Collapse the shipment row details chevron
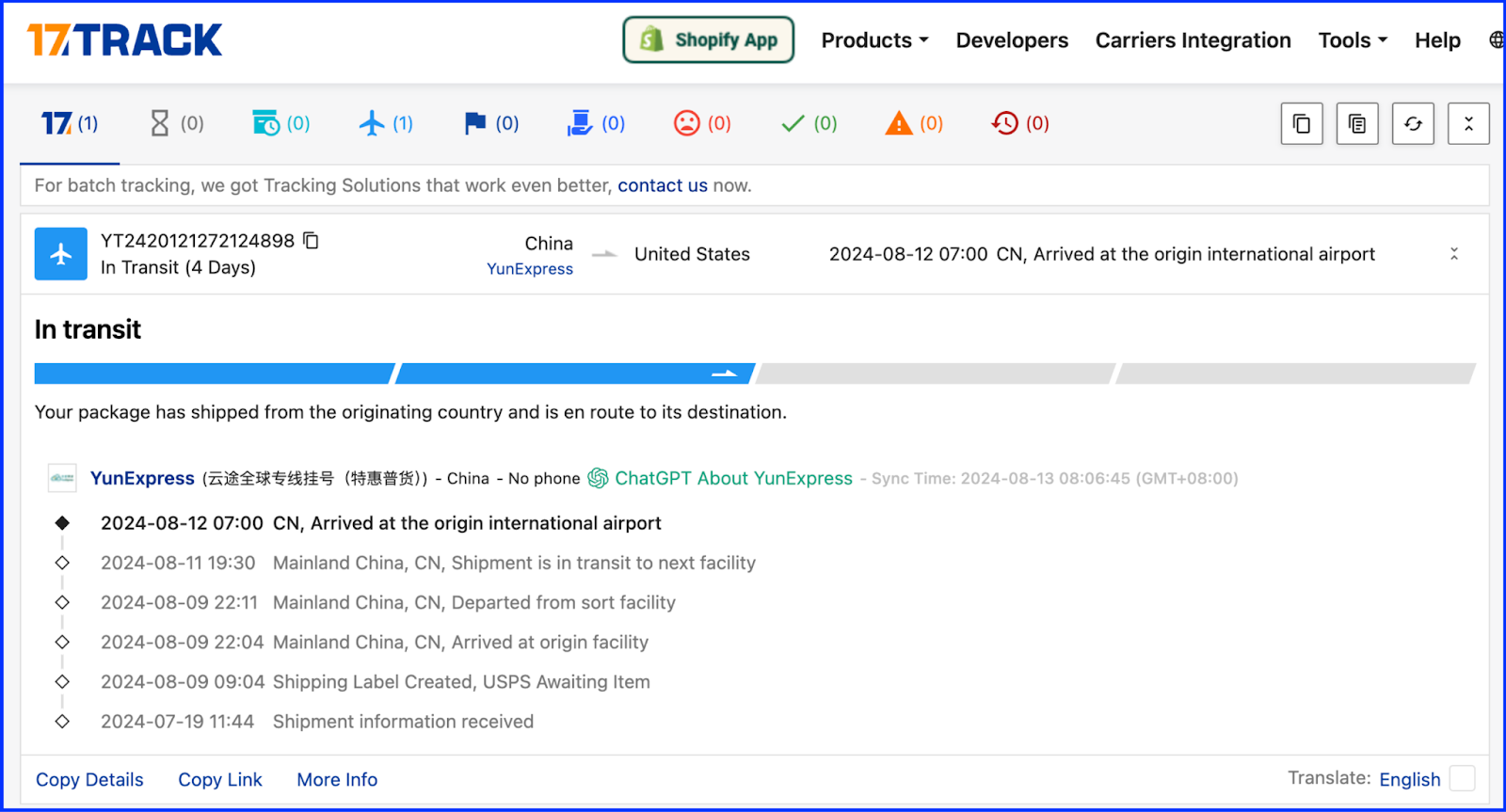Image resolution: width=1506 pixels, height=812 pixels. [1454, 254]
